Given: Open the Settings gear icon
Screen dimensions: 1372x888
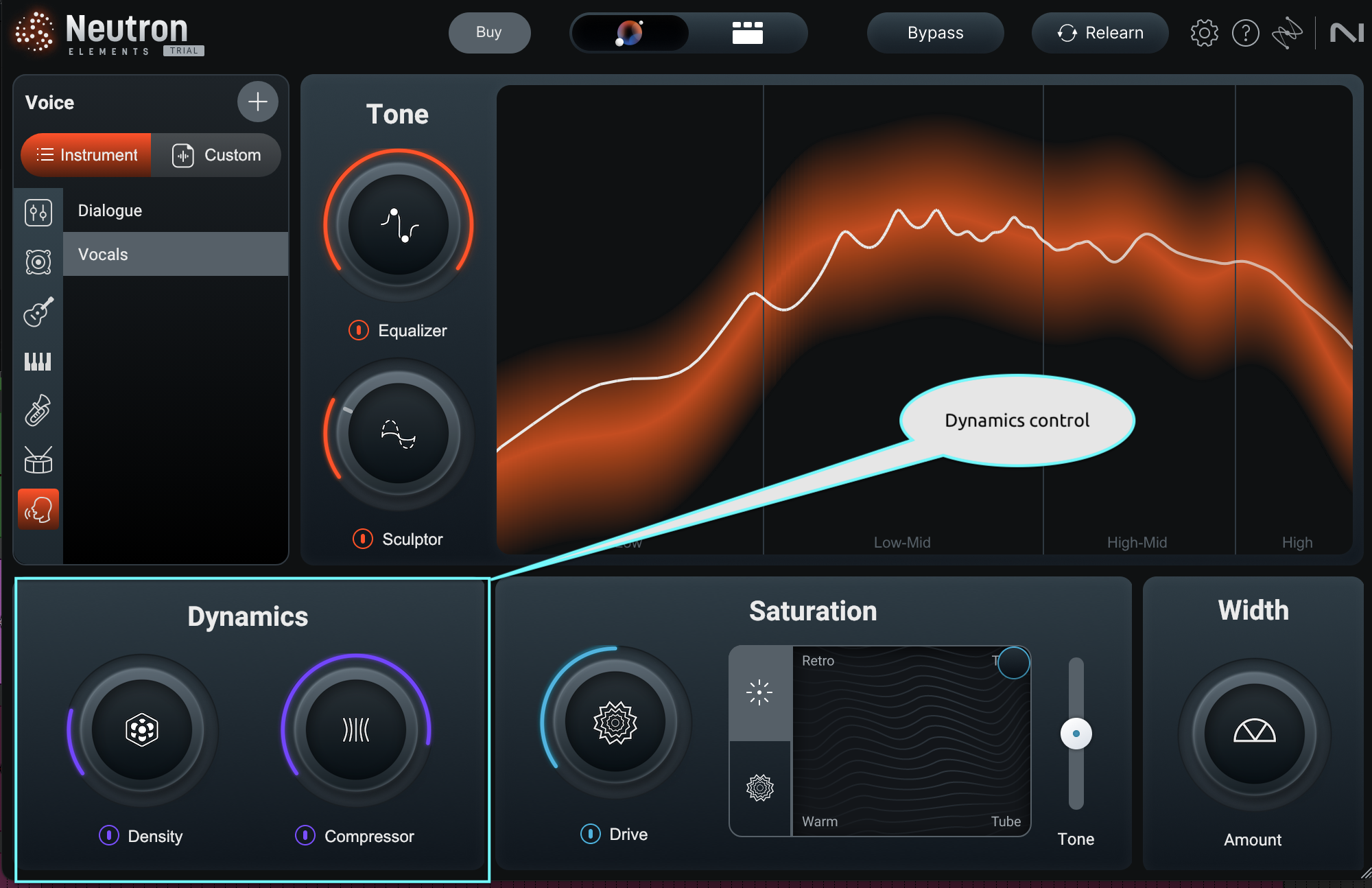Looking at the screenshot, I should click(1204, 33).
